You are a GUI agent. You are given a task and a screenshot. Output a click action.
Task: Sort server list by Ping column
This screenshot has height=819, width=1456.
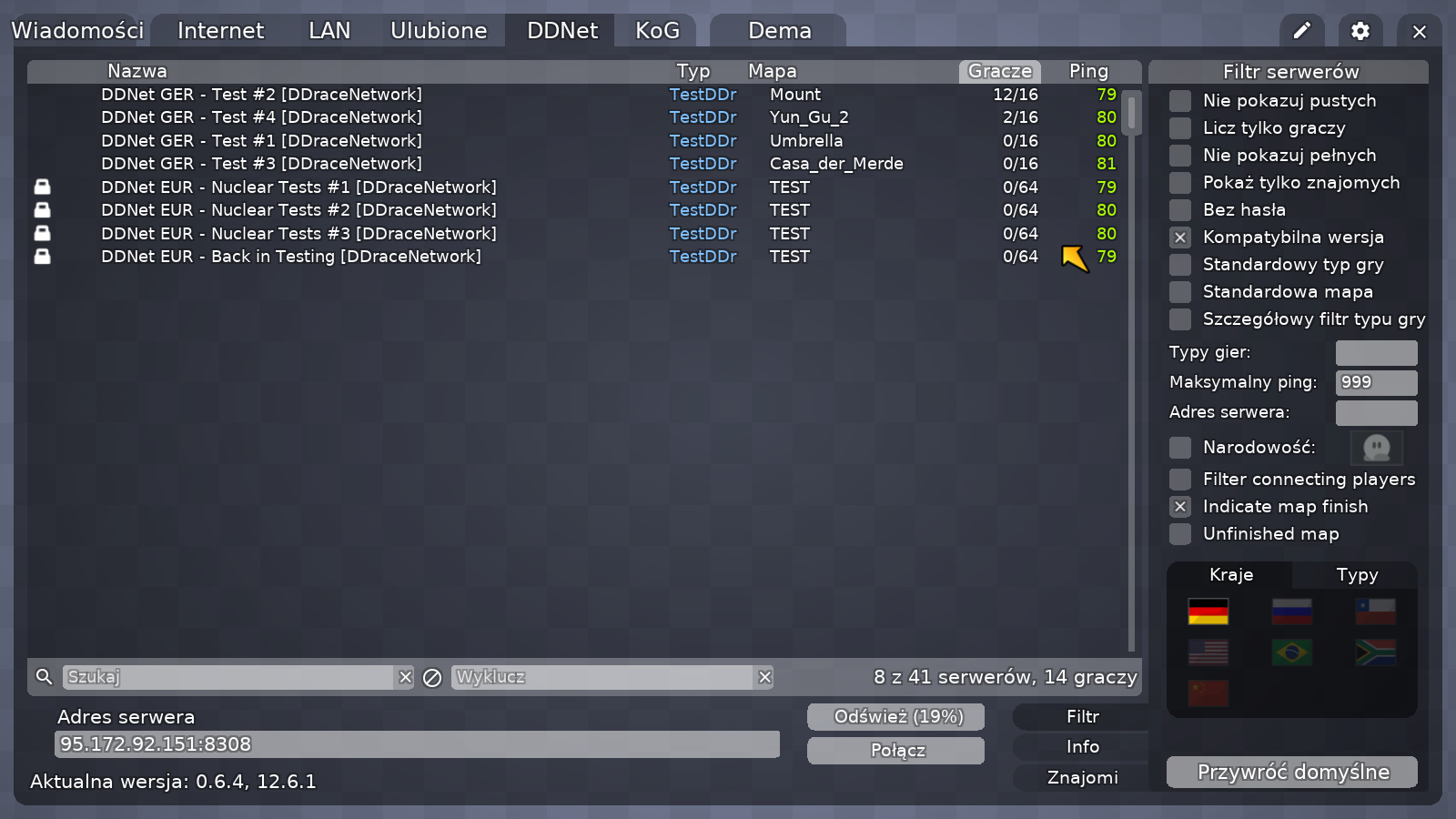pyautogui.click(x=1088, y=71)
